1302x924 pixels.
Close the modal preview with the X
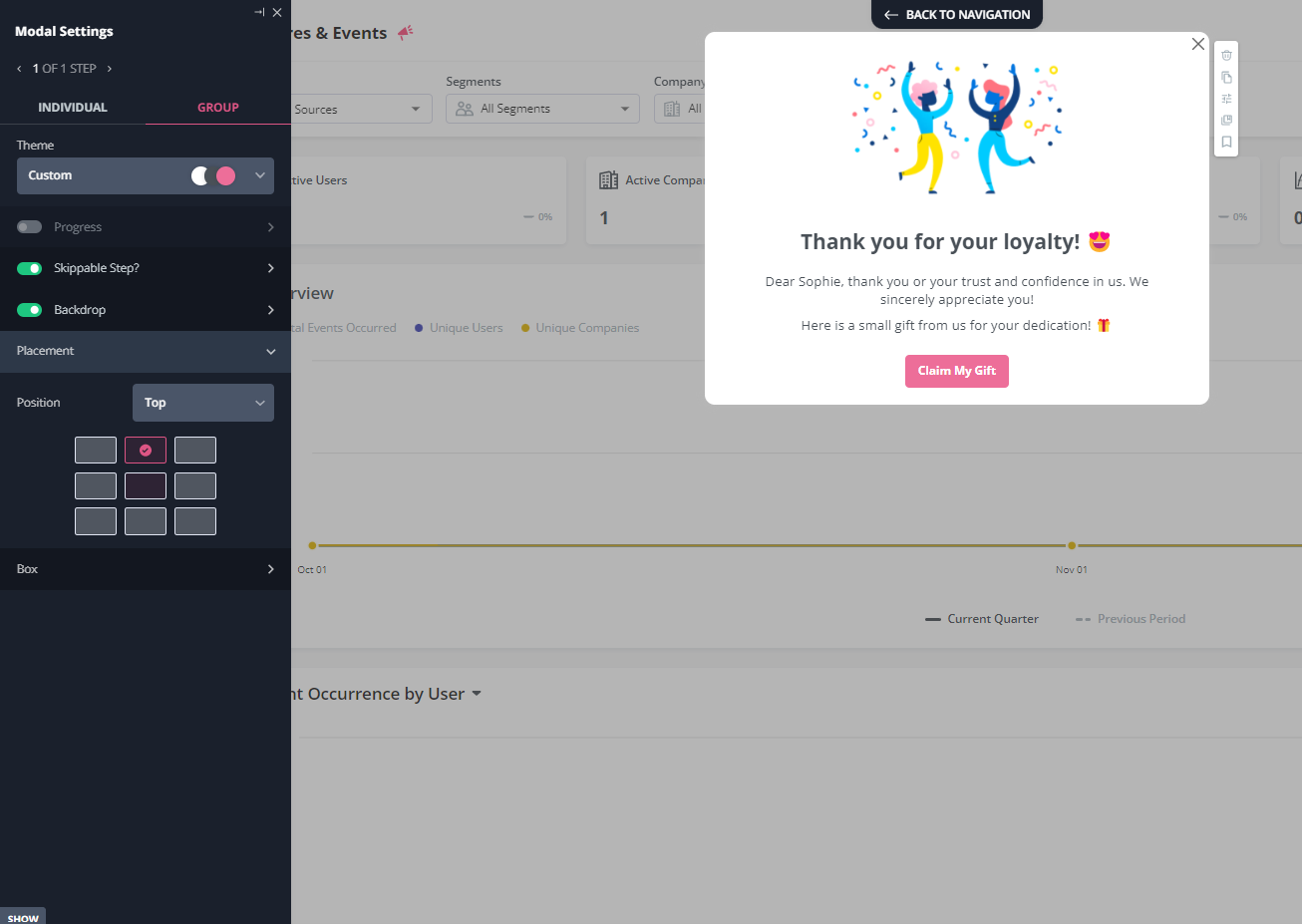coord(1198,44)
